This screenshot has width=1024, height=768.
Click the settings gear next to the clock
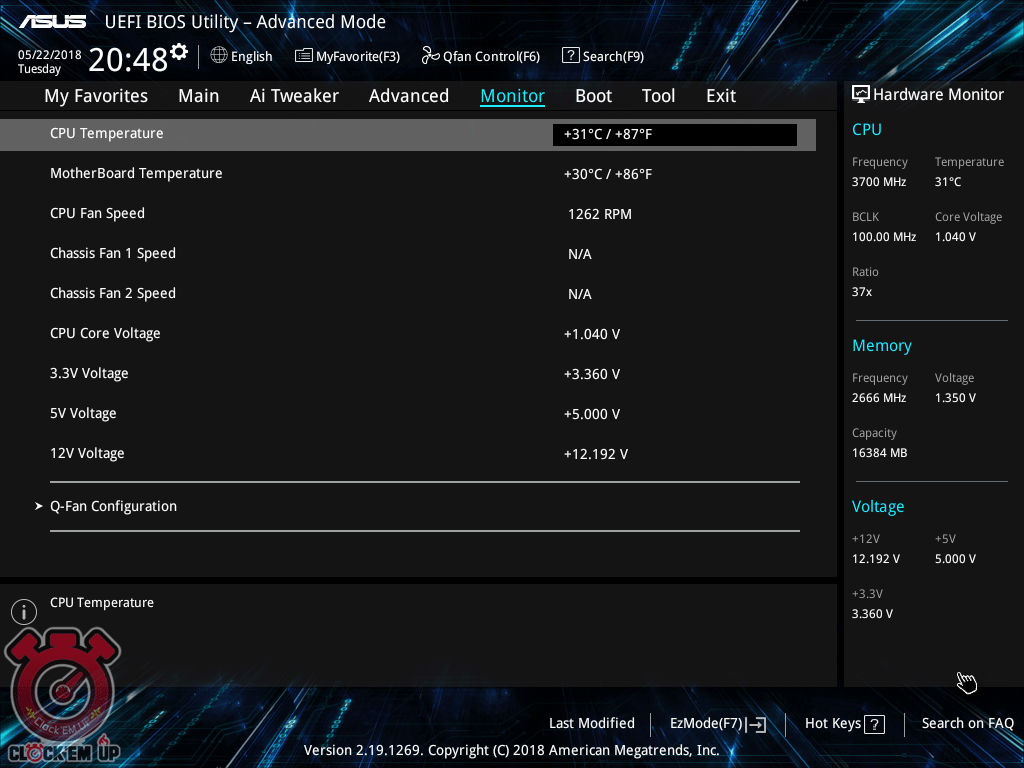[179, 51]
